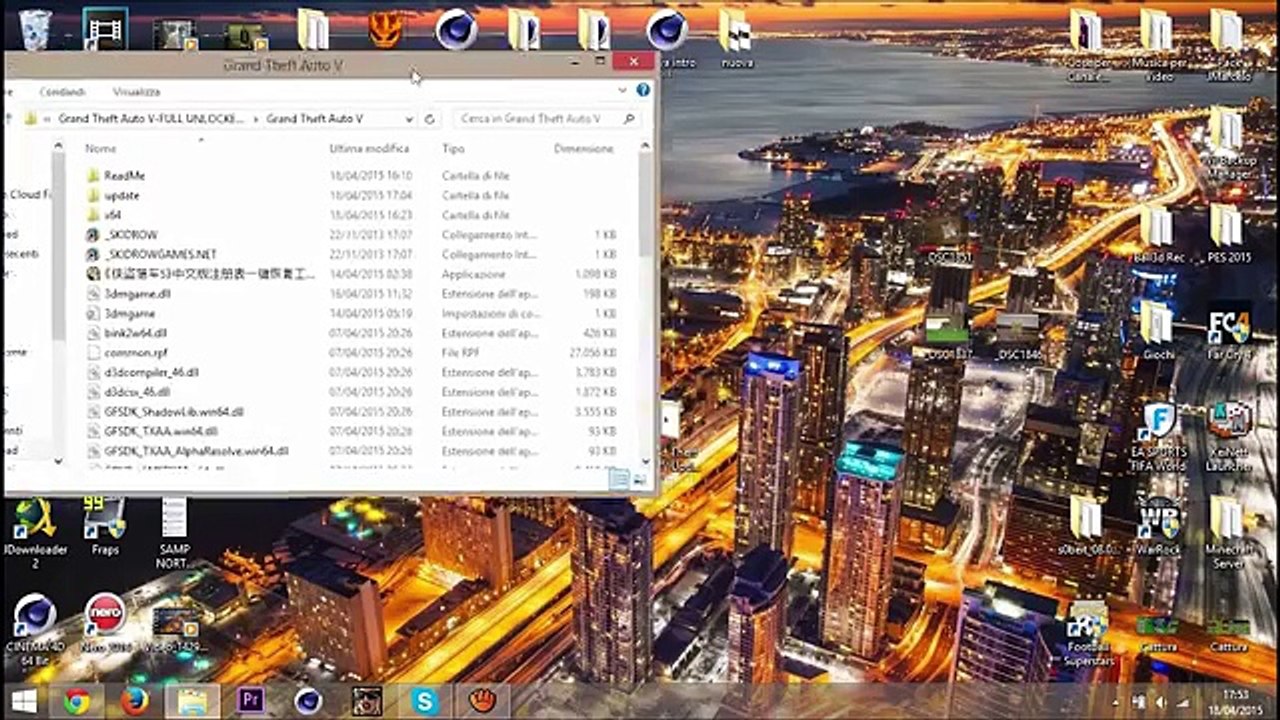Open the Ball3d Rec desktop folder
The height and width of the screenshot is (720, 1280).
(1159, 234)
